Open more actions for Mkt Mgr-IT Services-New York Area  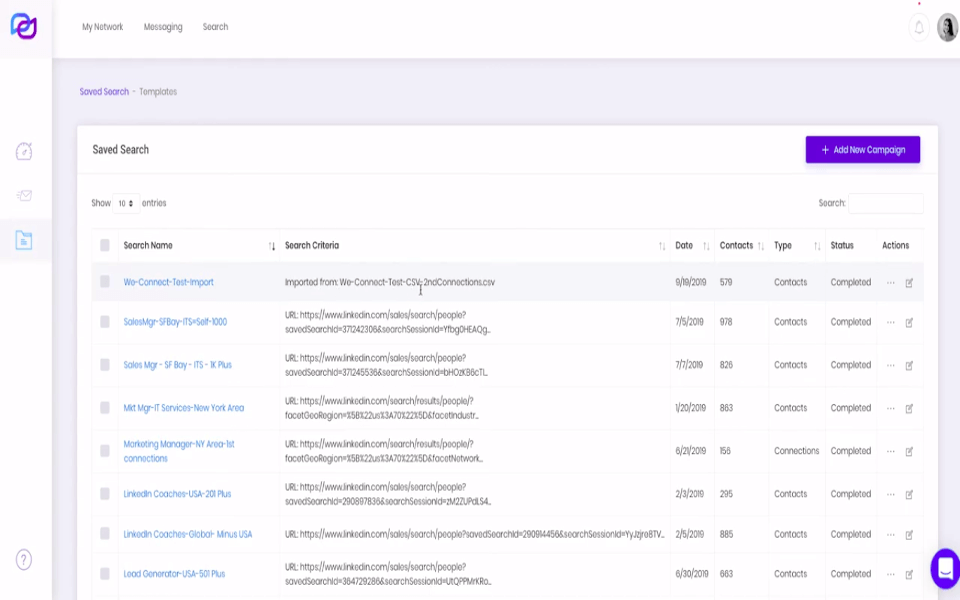pyautogui.click(x=891, y=408)
